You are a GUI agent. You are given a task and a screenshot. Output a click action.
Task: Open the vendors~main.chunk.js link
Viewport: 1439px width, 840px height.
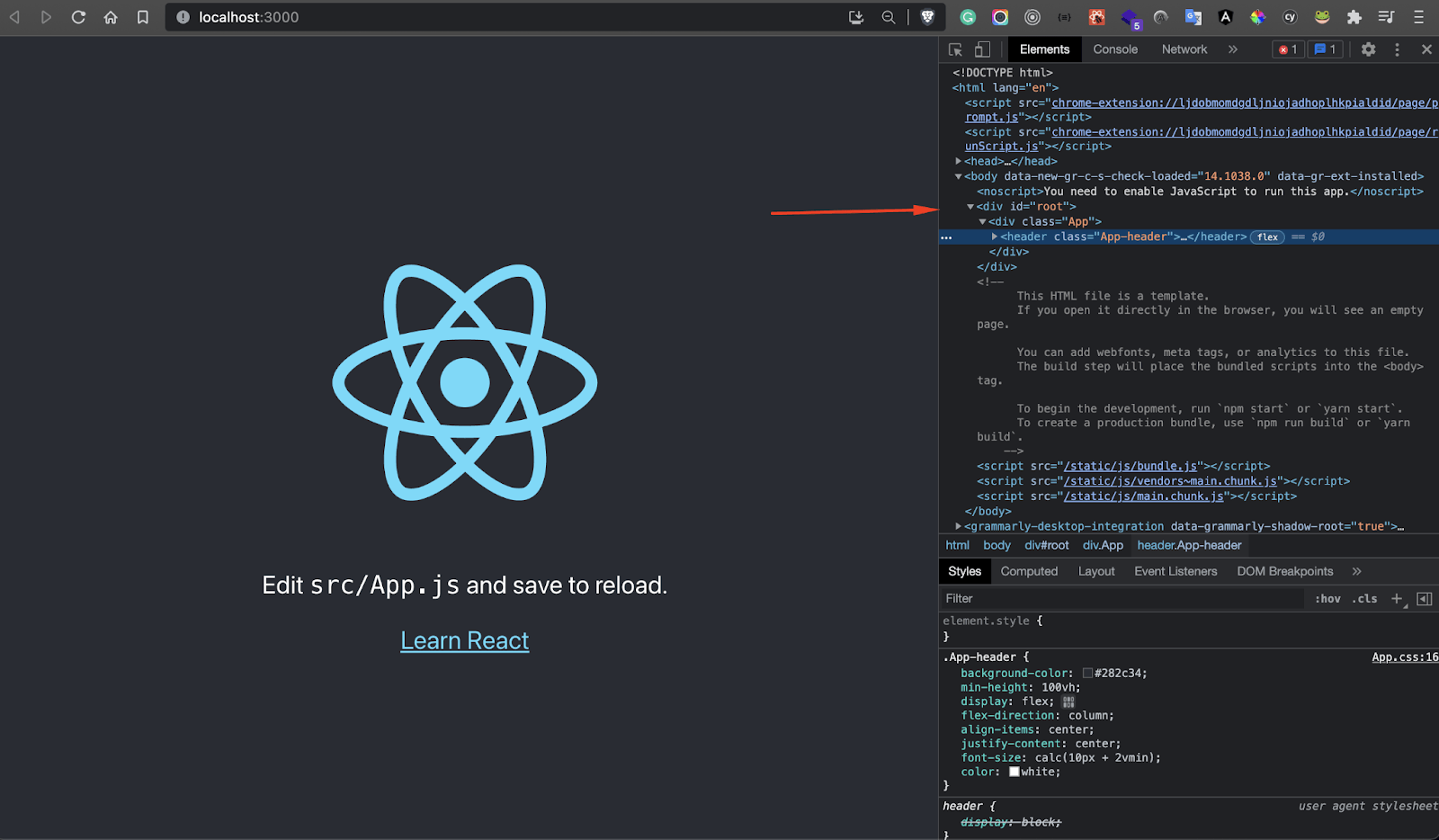click(x=1171, y=481)
